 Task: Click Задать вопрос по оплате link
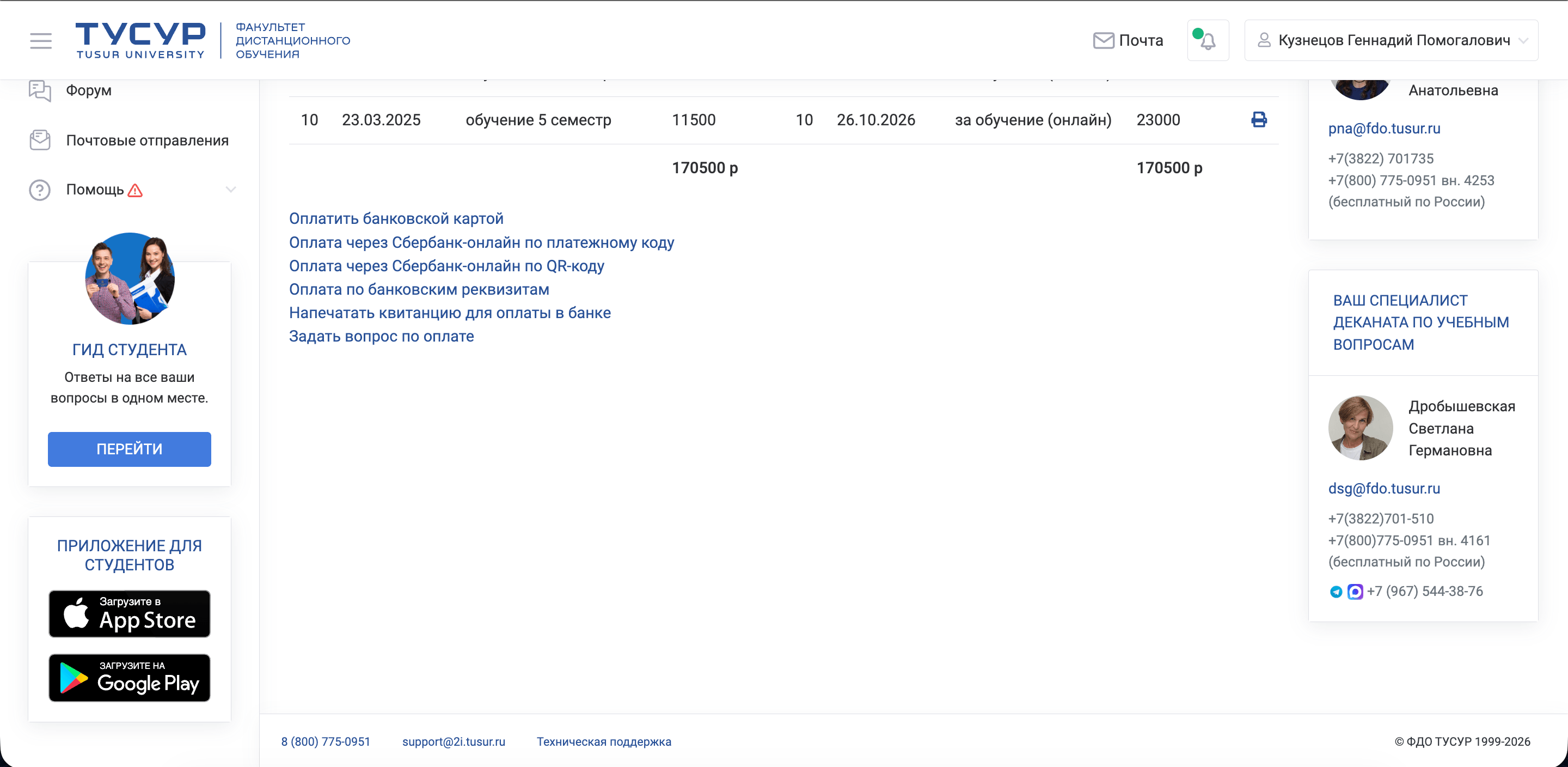pos(382,336)
